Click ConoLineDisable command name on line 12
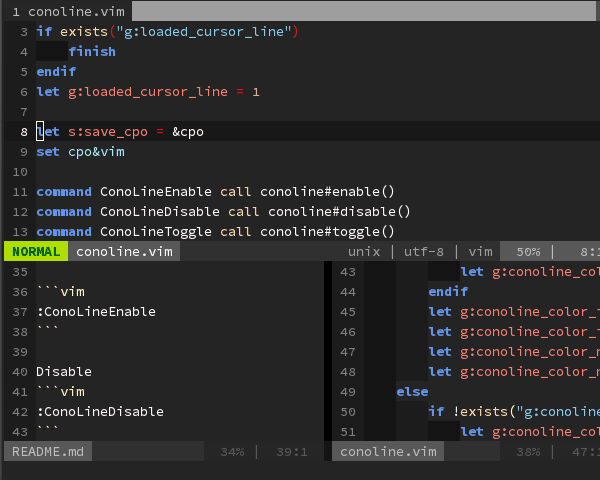Image resolution: width=600 pixels, height=480 pixels. [160, 212]
